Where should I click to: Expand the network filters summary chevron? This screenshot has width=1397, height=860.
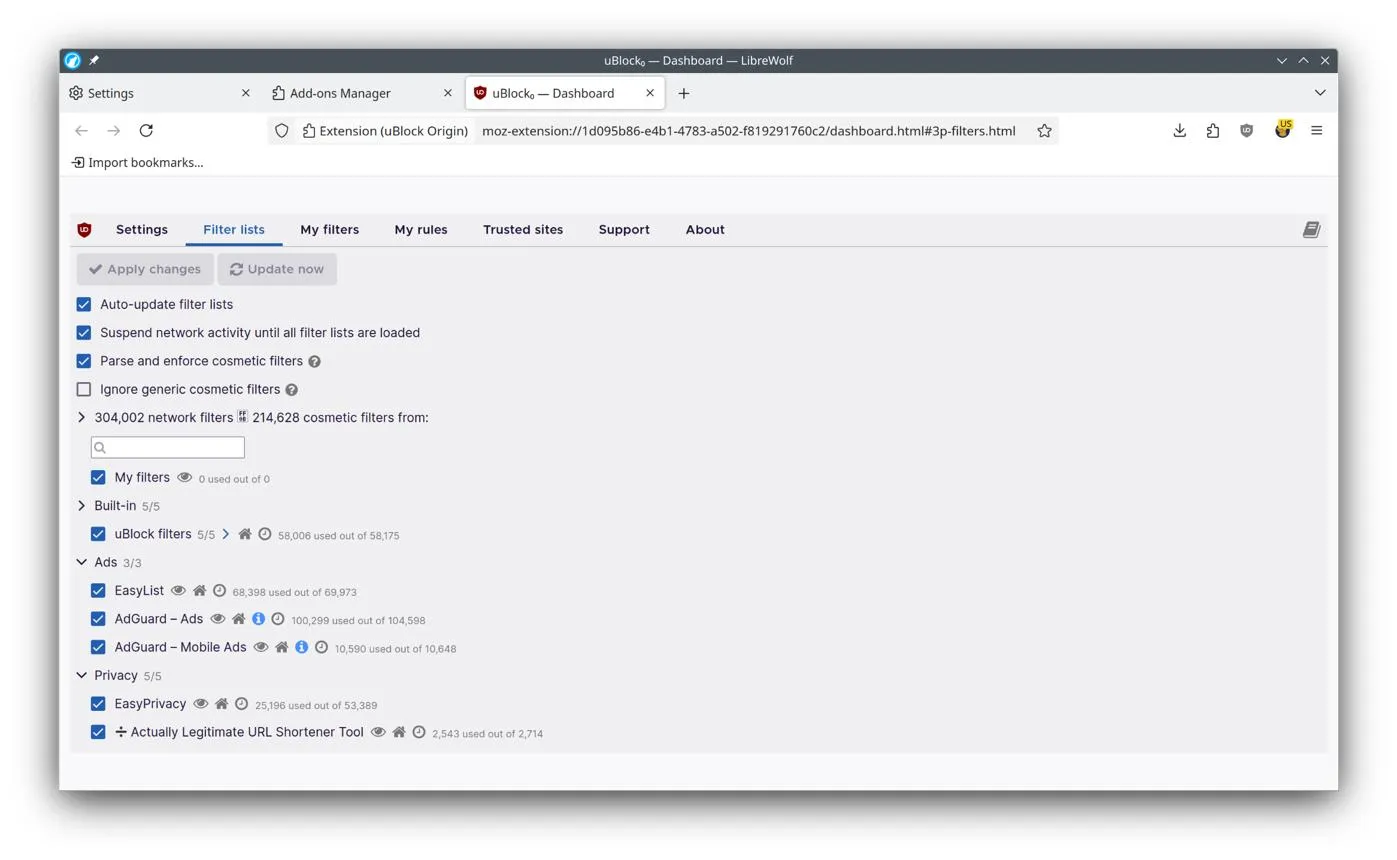pyautogui.click(x=82, y=418)
